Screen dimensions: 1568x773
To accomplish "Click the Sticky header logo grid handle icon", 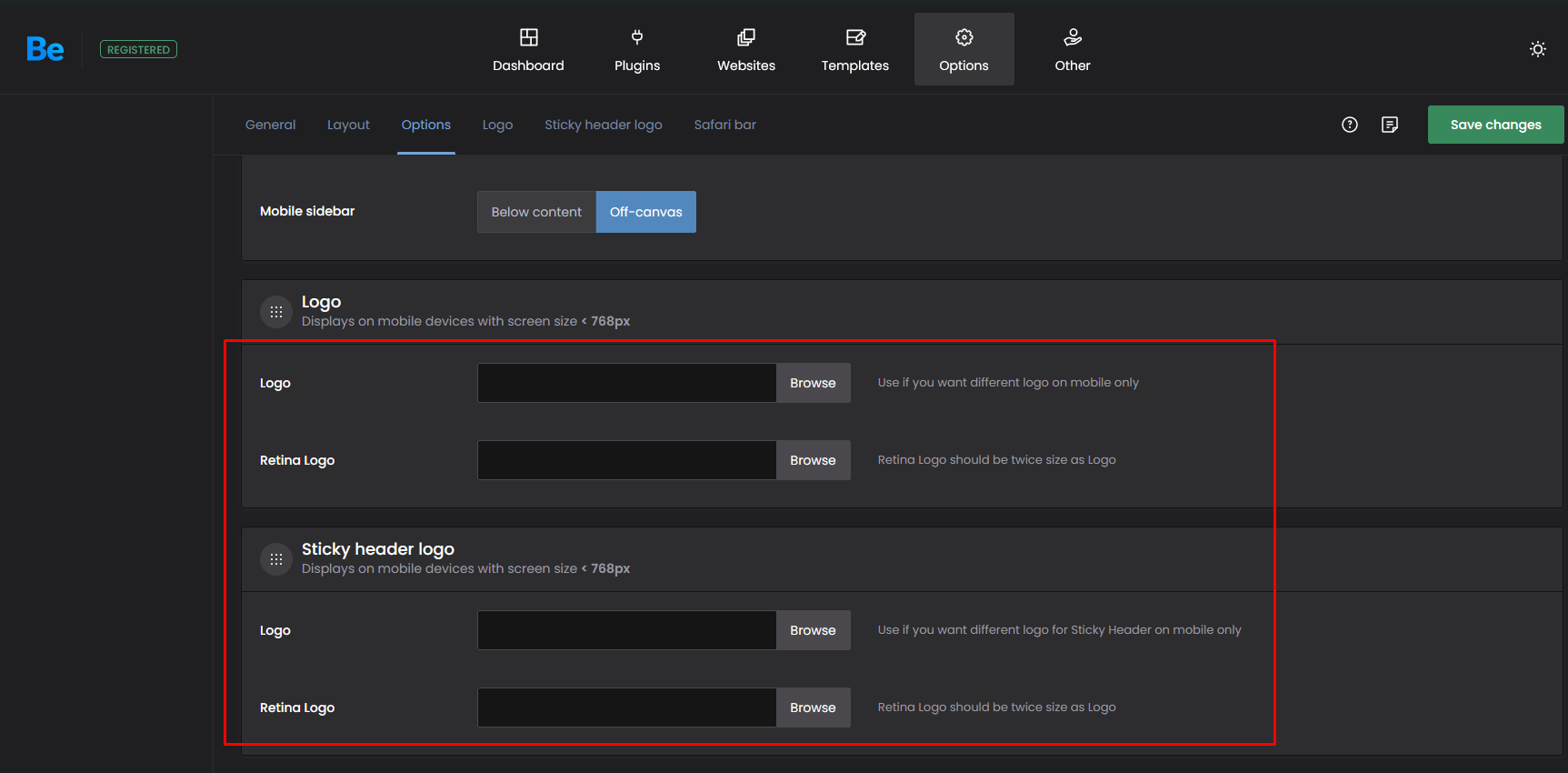I will [x=276, y=559].
